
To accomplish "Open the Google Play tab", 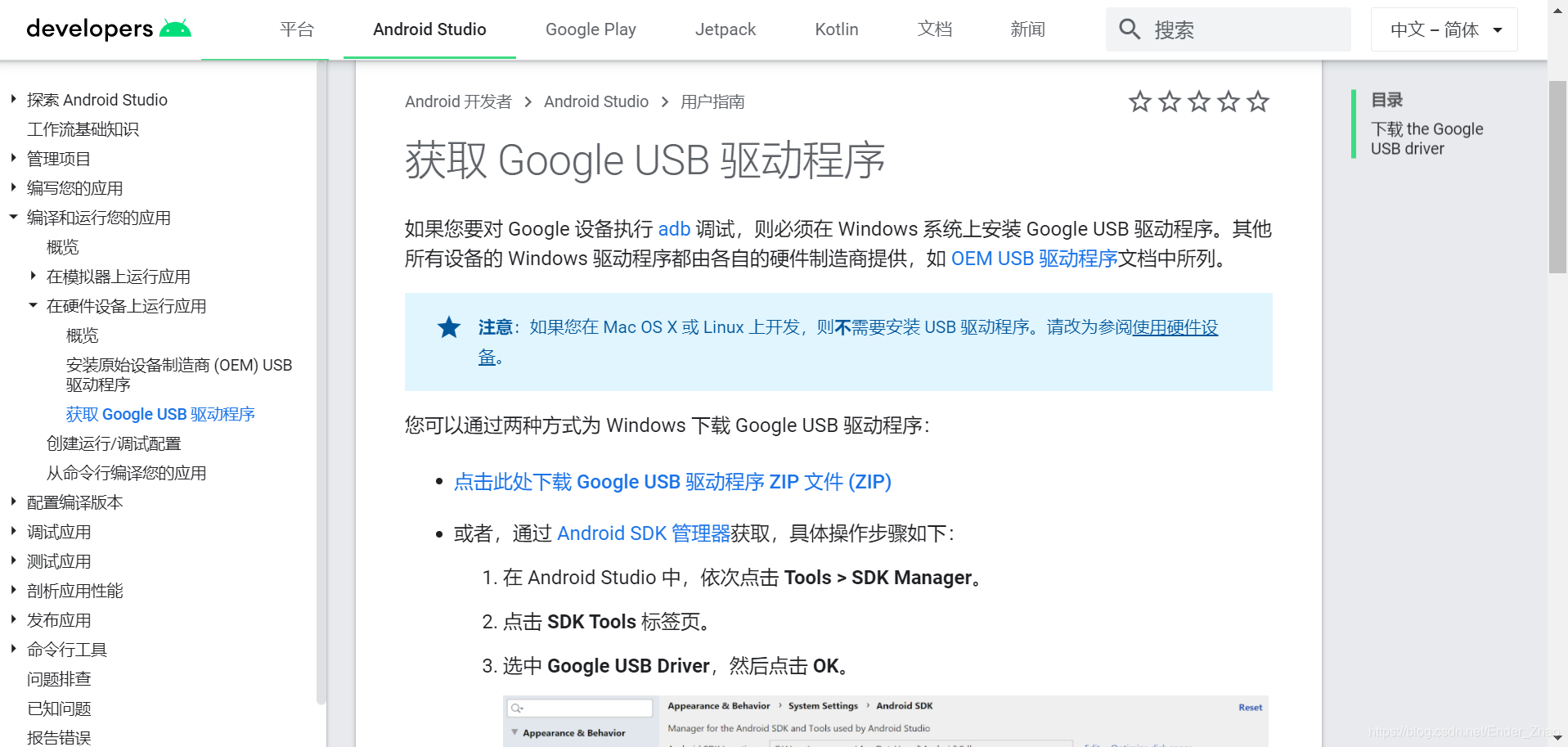I will click(591, 29).
